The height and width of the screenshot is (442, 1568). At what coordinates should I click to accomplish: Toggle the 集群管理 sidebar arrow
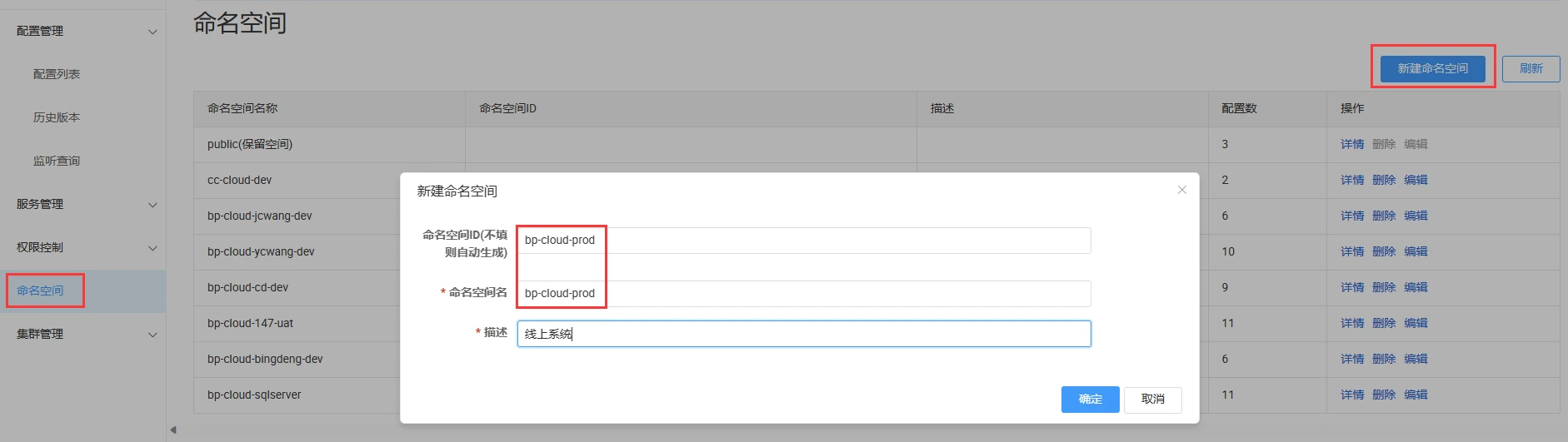[152, 335]
